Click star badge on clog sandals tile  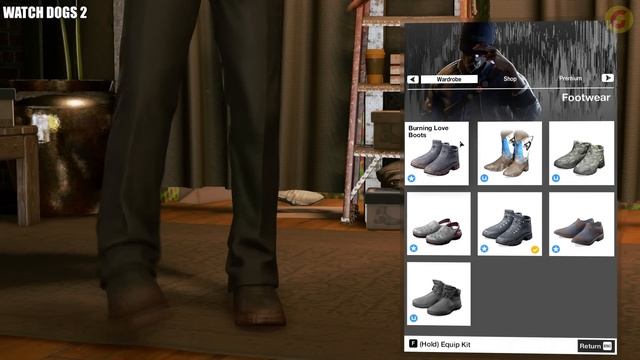coord(413,248)
